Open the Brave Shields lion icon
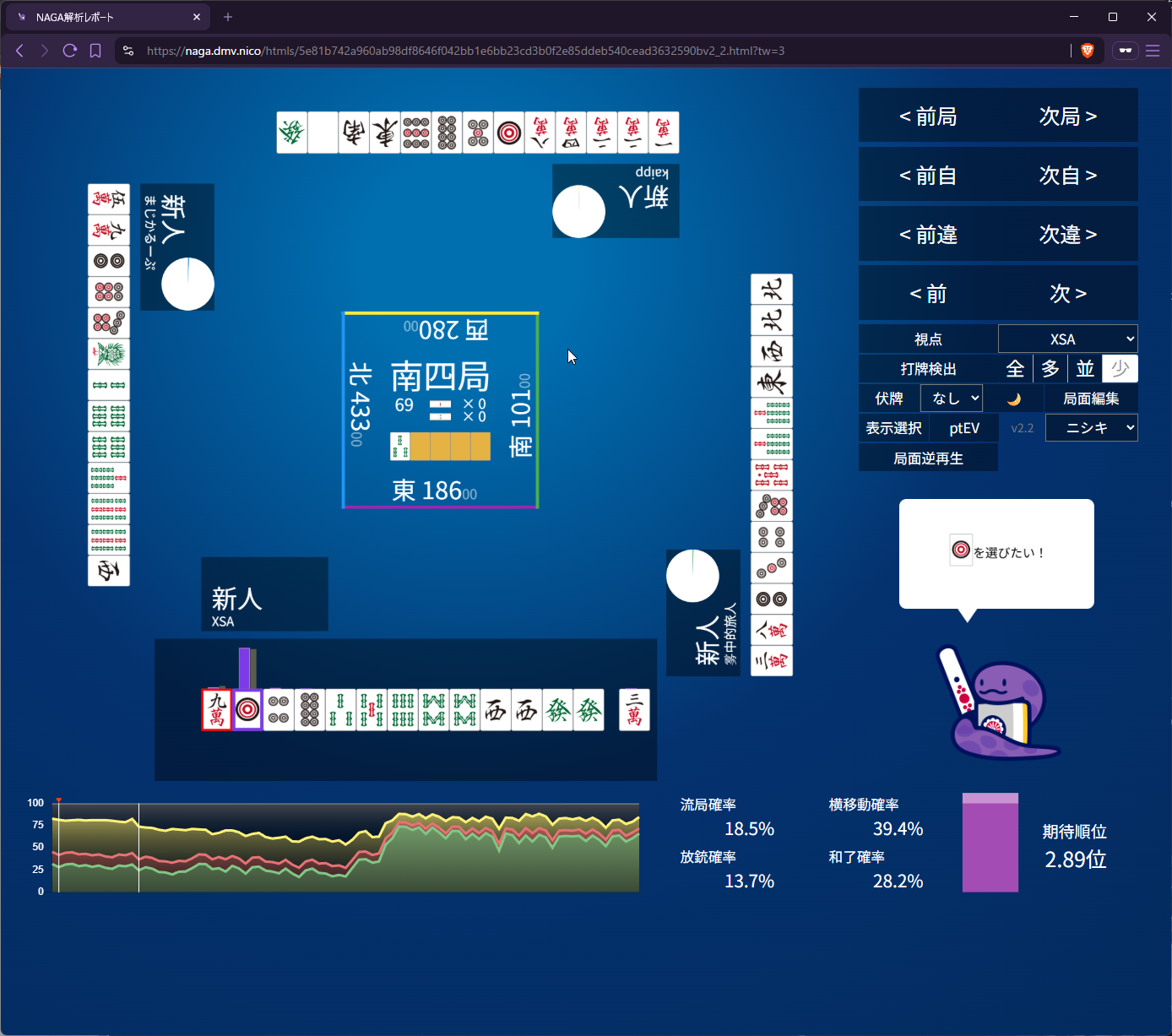 [x=1088, y=51]
